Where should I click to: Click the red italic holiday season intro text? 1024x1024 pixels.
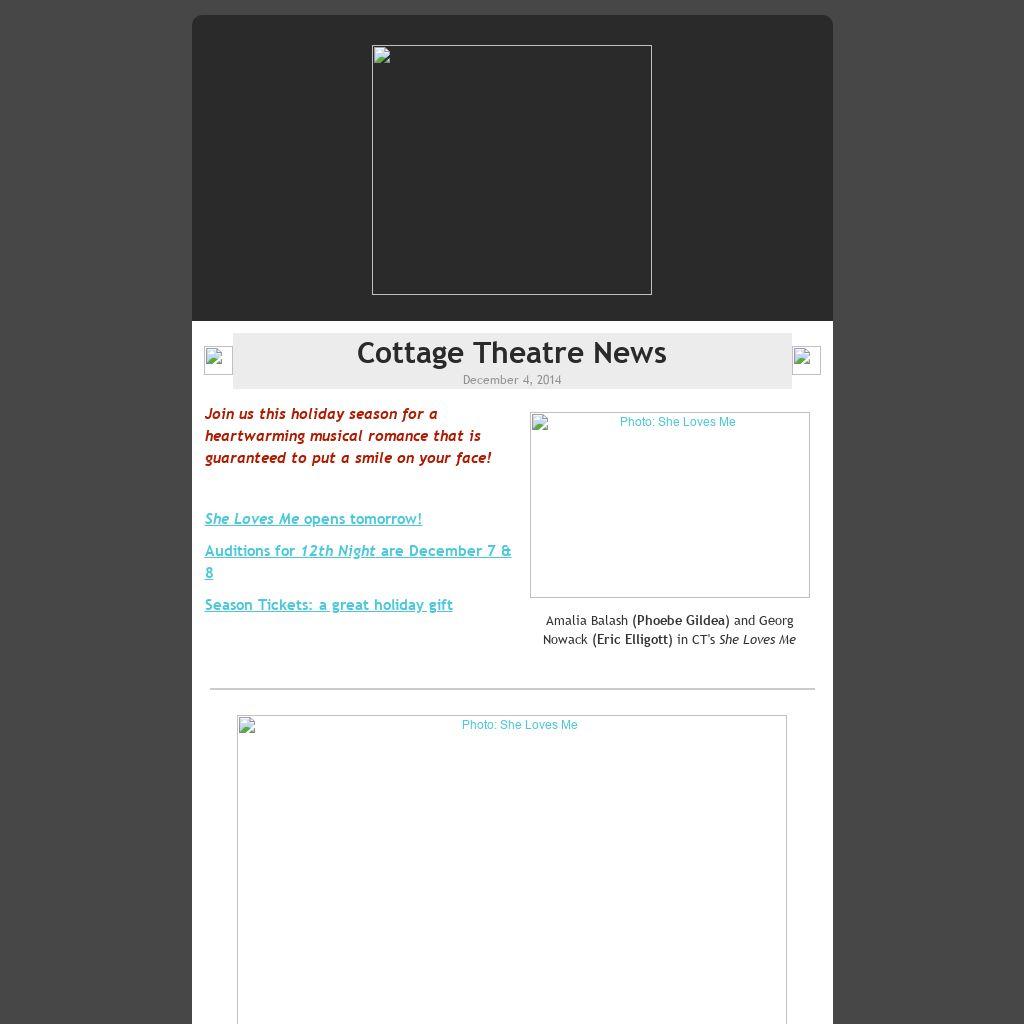point(347,436)
